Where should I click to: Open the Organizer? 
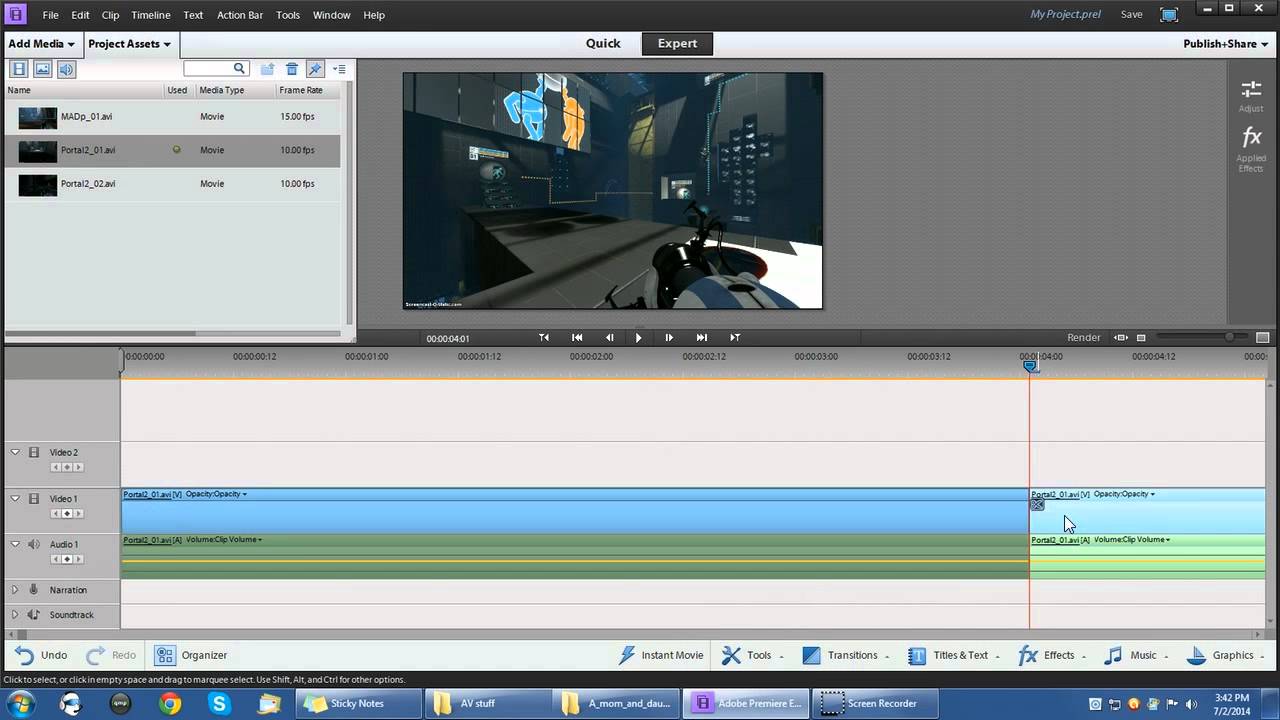coord(191,655)
